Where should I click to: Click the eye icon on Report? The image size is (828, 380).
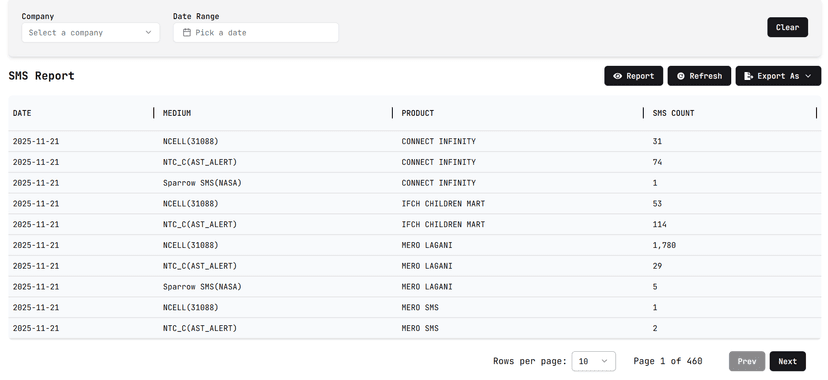[617, 76]
